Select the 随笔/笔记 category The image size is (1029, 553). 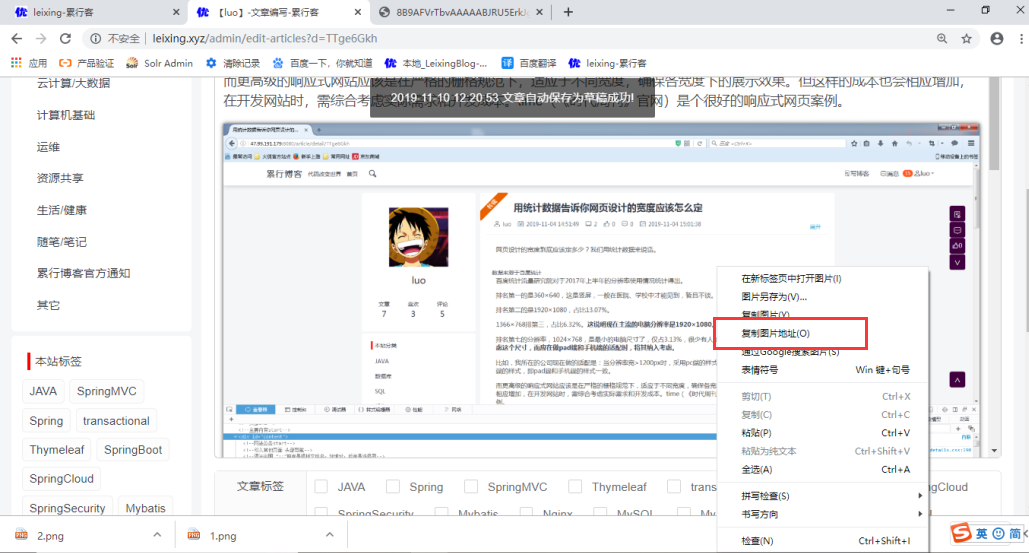[x=62, y=242]
